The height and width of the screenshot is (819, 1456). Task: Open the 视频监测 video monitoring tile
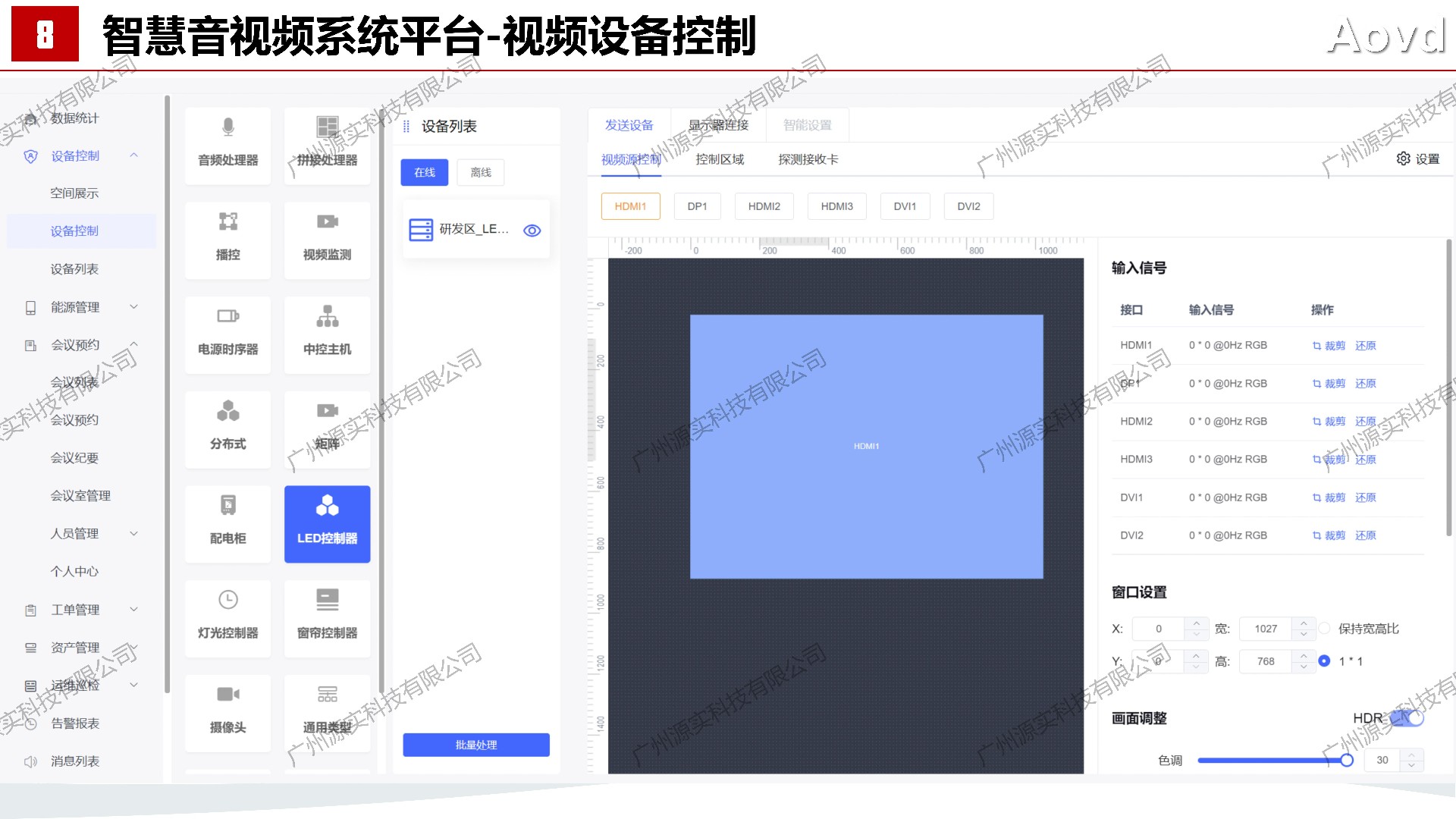pos(327,239)
